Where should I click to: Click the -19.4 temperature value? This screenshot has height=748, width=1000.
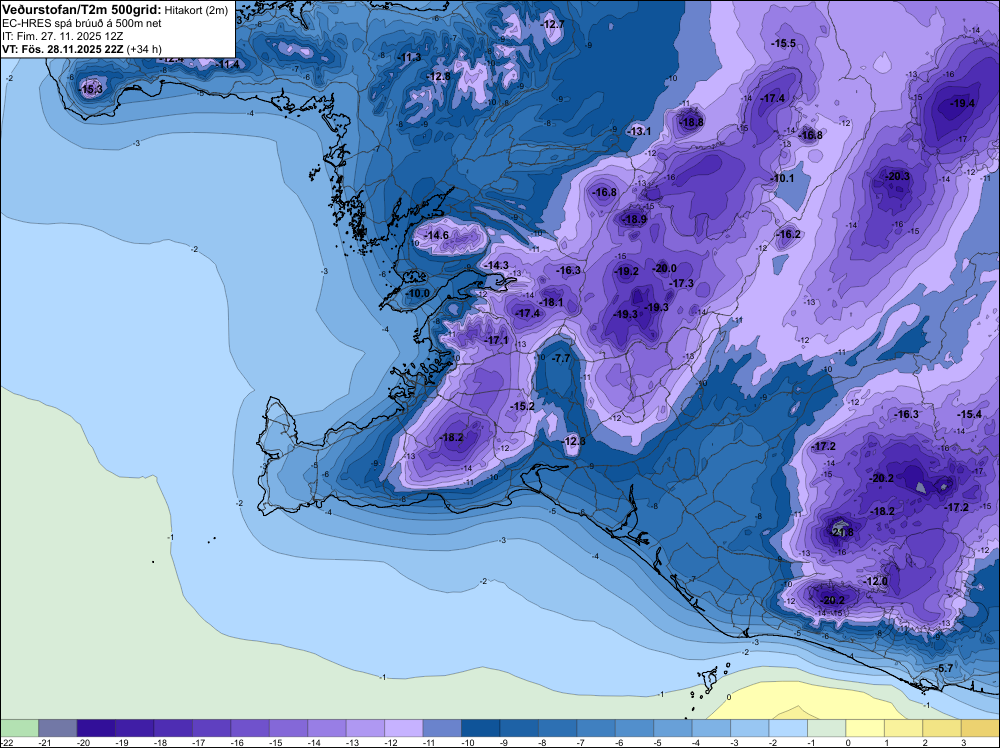pyautogui.click(x=963, y=103)
